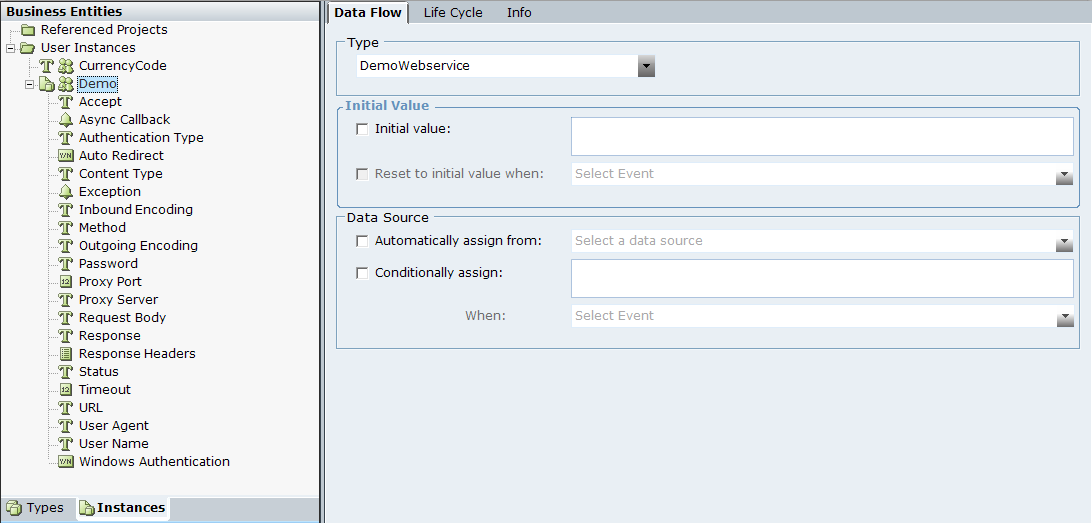Click the list icon beside Response Headers
The image size is (1092, 523).
tap(66, 354)
